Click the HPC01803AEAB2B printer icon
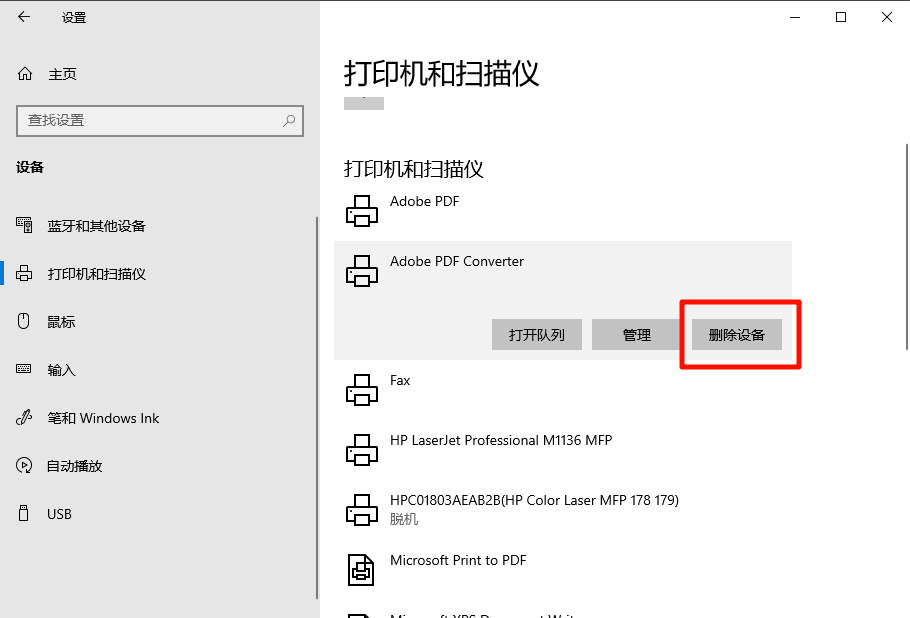Viewport: 910px width, 618px height. (x=362, y=509)
